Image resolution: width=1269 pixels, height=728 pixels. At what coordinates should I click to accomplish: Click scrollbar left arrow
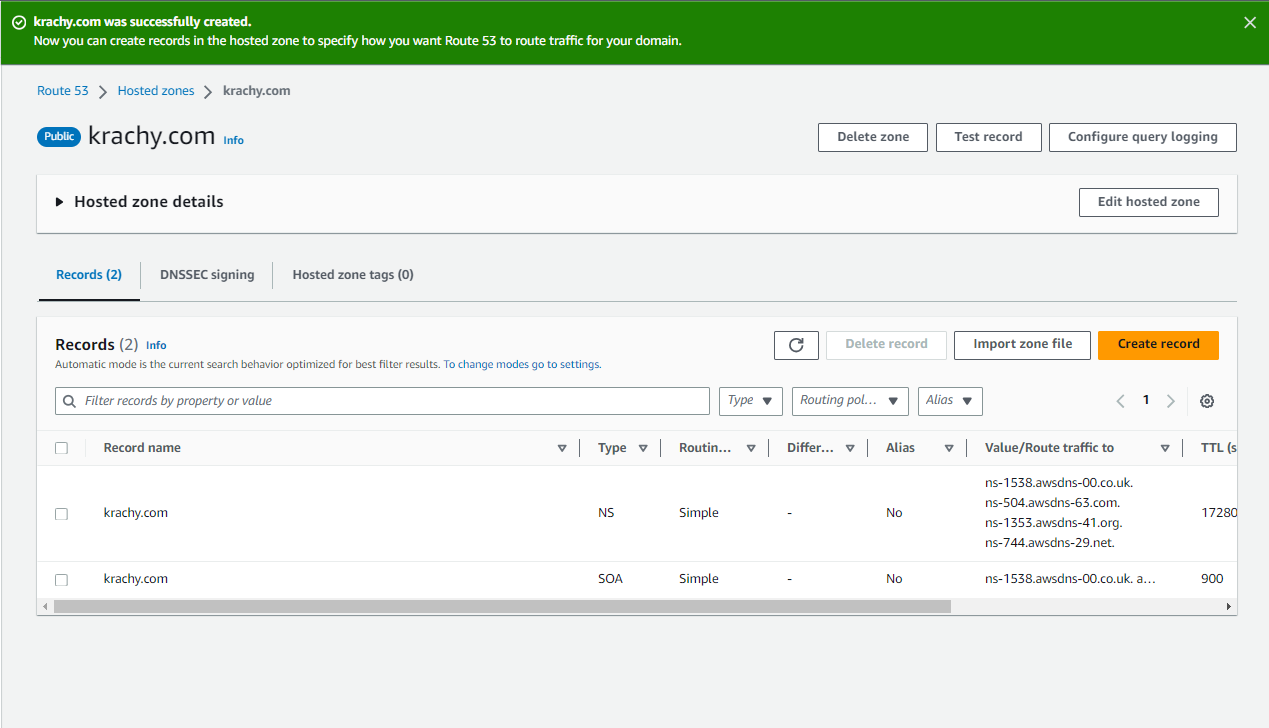tap(44, 607)
